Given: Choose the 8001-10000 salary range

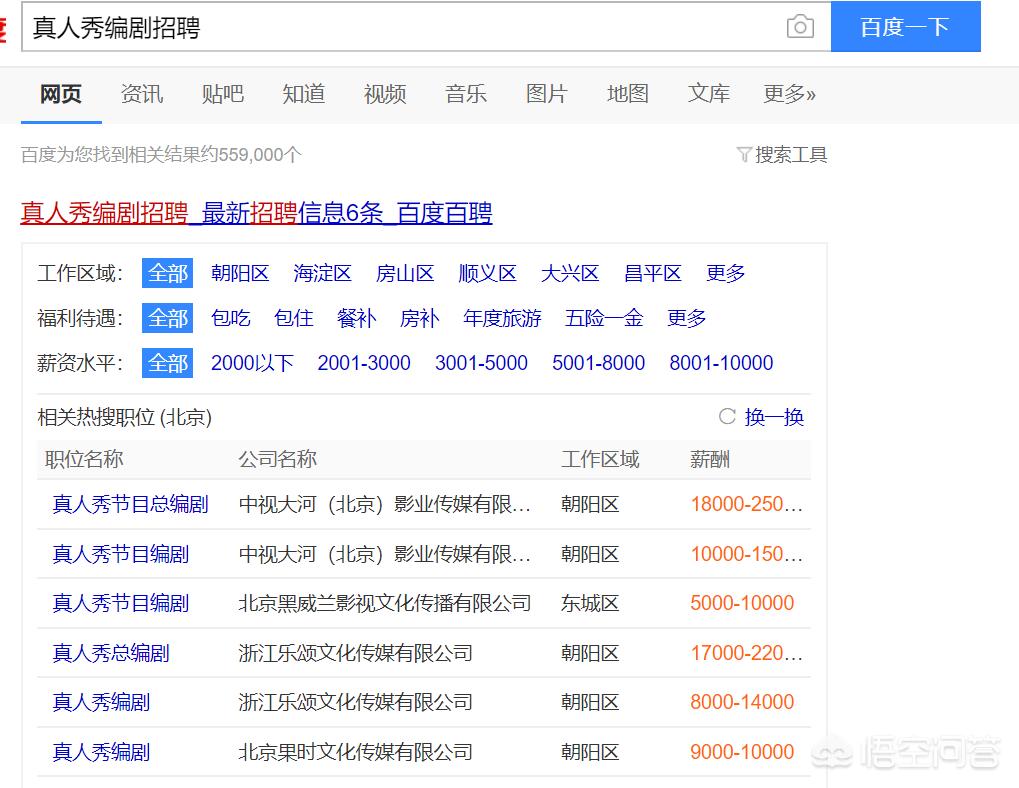Looking at the screenshot, I should (721, 362).
